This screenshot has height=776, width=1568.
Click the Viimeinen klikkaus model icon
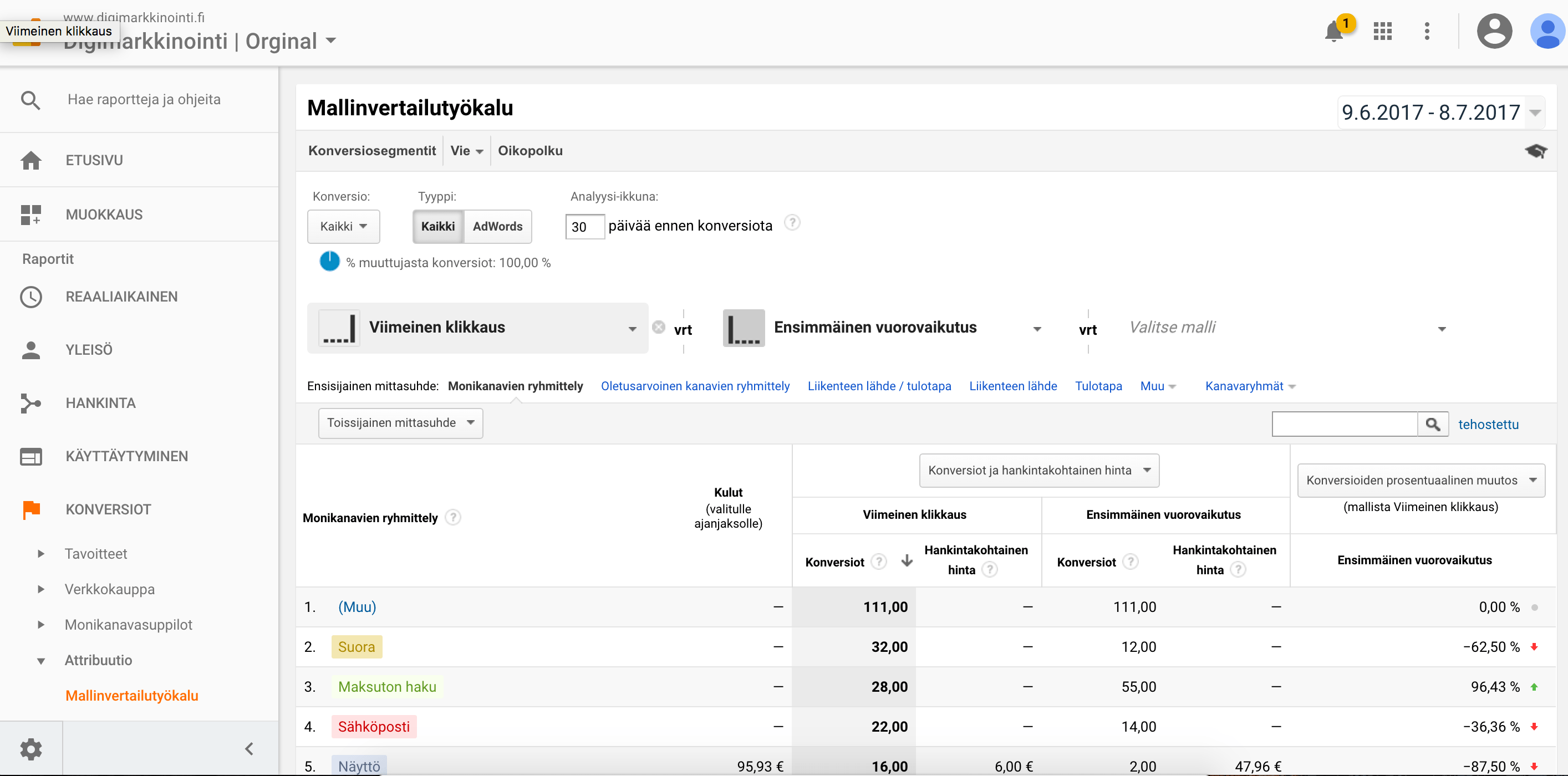339,328
